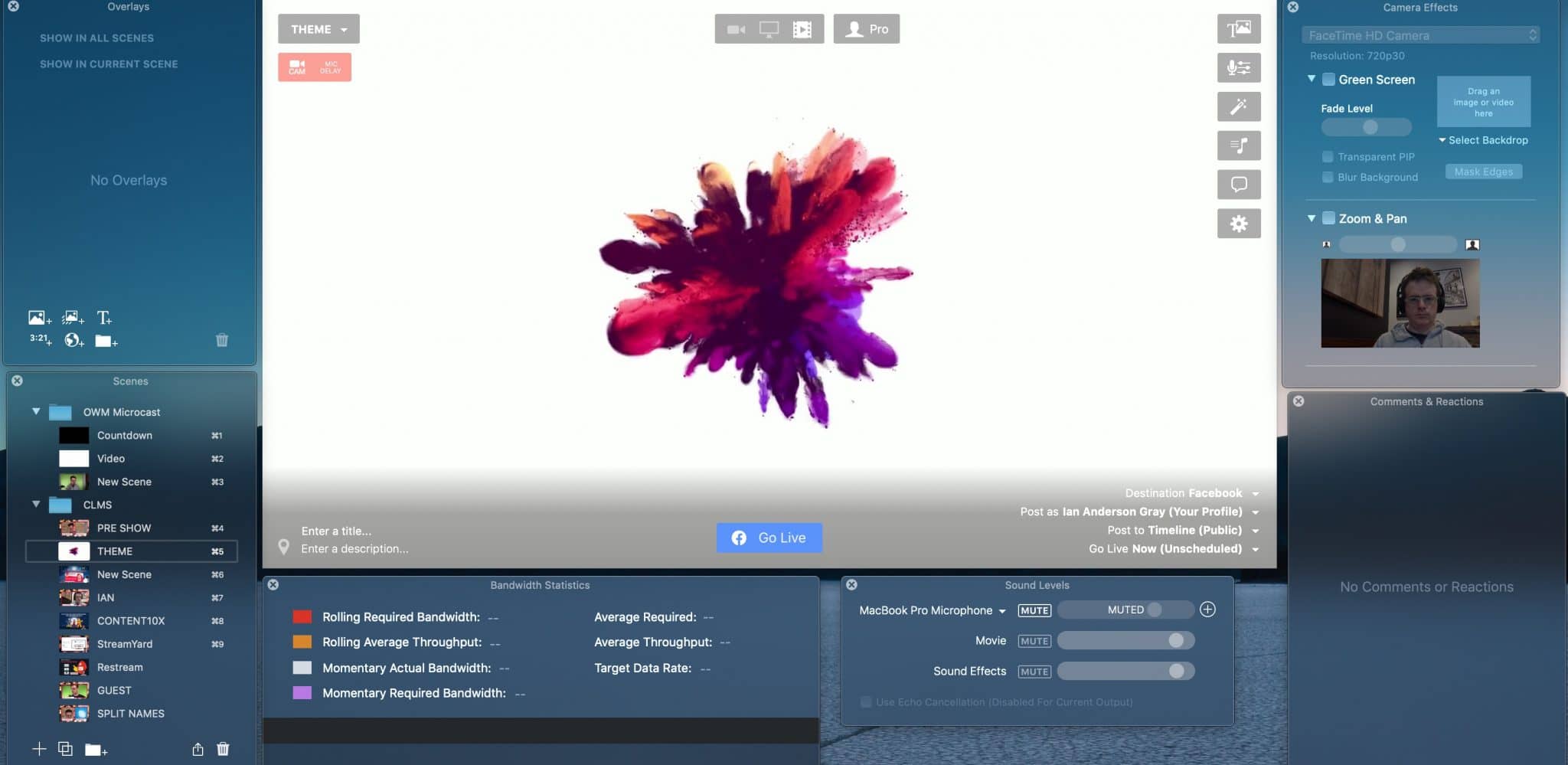The width and height of the screenshot is (1568, 765).
Task: Add a text overlay with T+ icon
Action: [104, 317]
